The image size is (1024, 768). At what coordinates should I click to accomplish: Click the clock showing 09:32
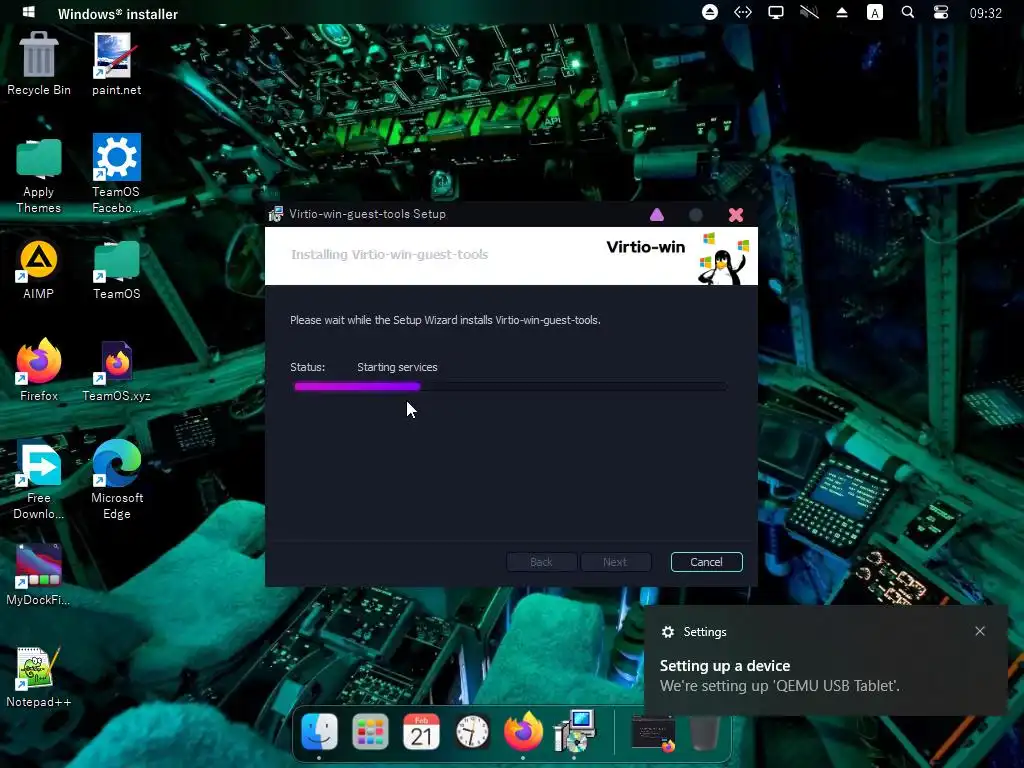(x=985, y=13)
